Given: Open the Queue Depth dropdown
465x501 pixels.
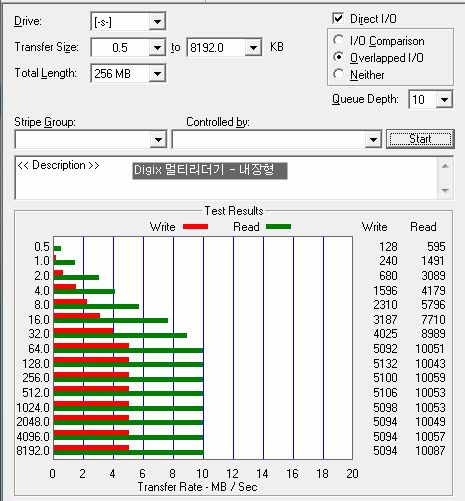Looking at the screenshot, I should [x=444, y=99].
